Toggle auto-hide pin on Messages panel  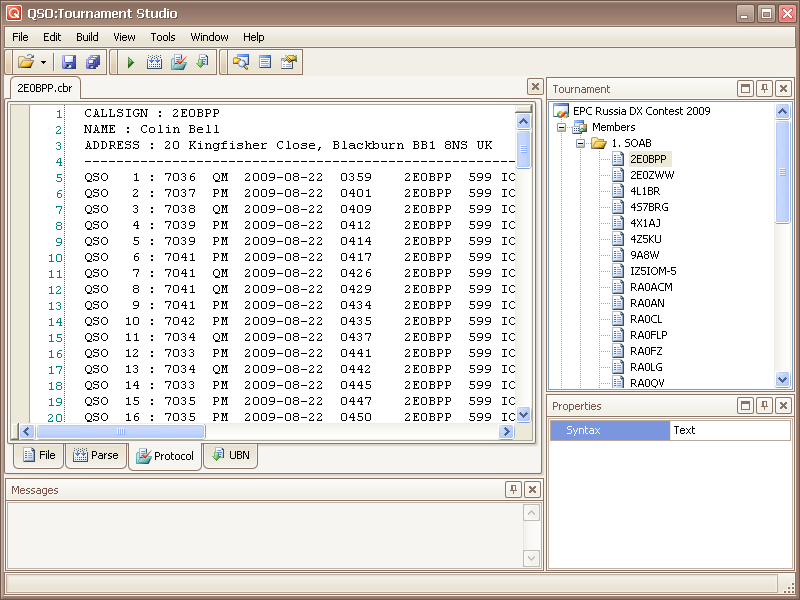(514, 489)
